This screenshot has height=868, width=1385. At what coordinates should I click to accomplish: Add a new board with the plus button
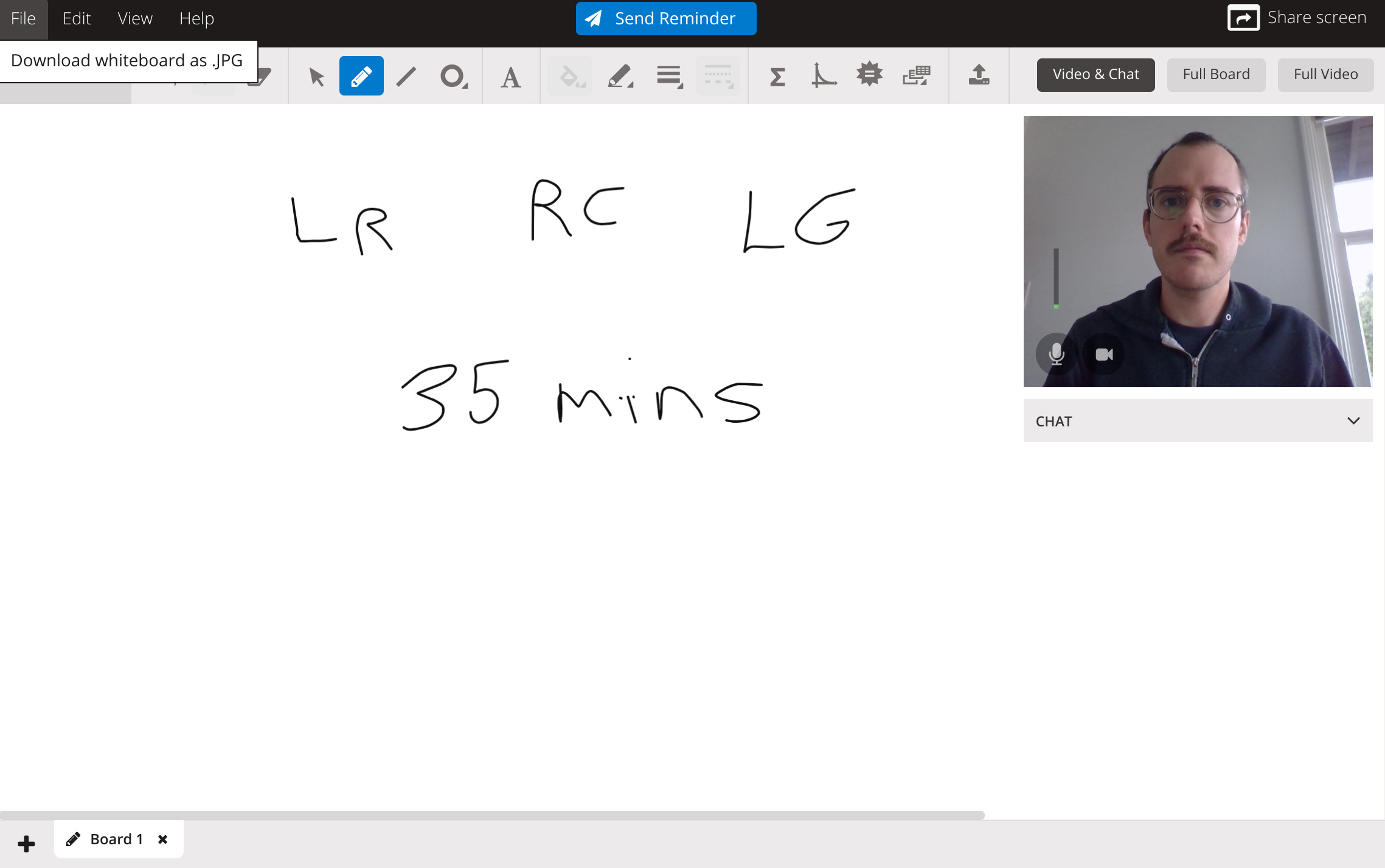pyautogui.click(x=26, y=842)
